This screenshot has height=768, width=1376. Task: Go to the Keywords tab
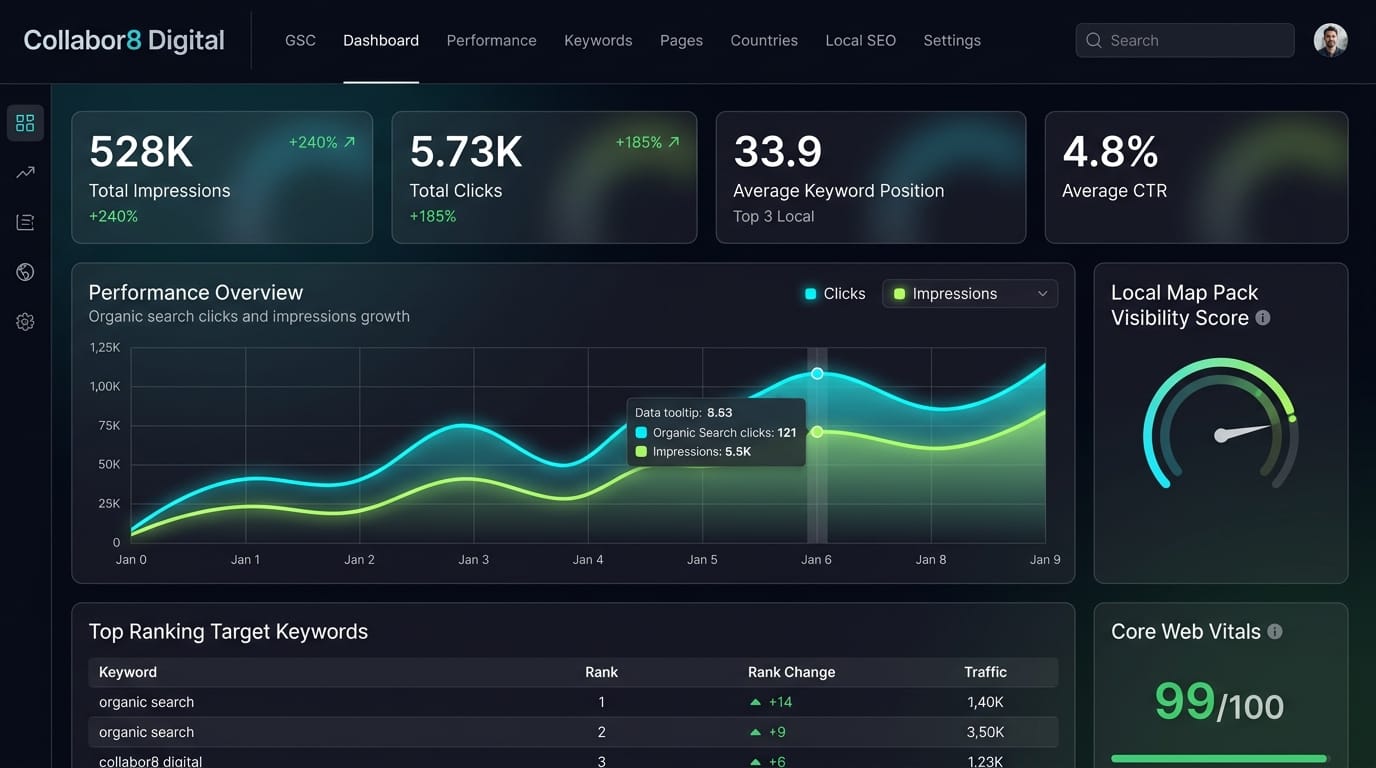598,40
